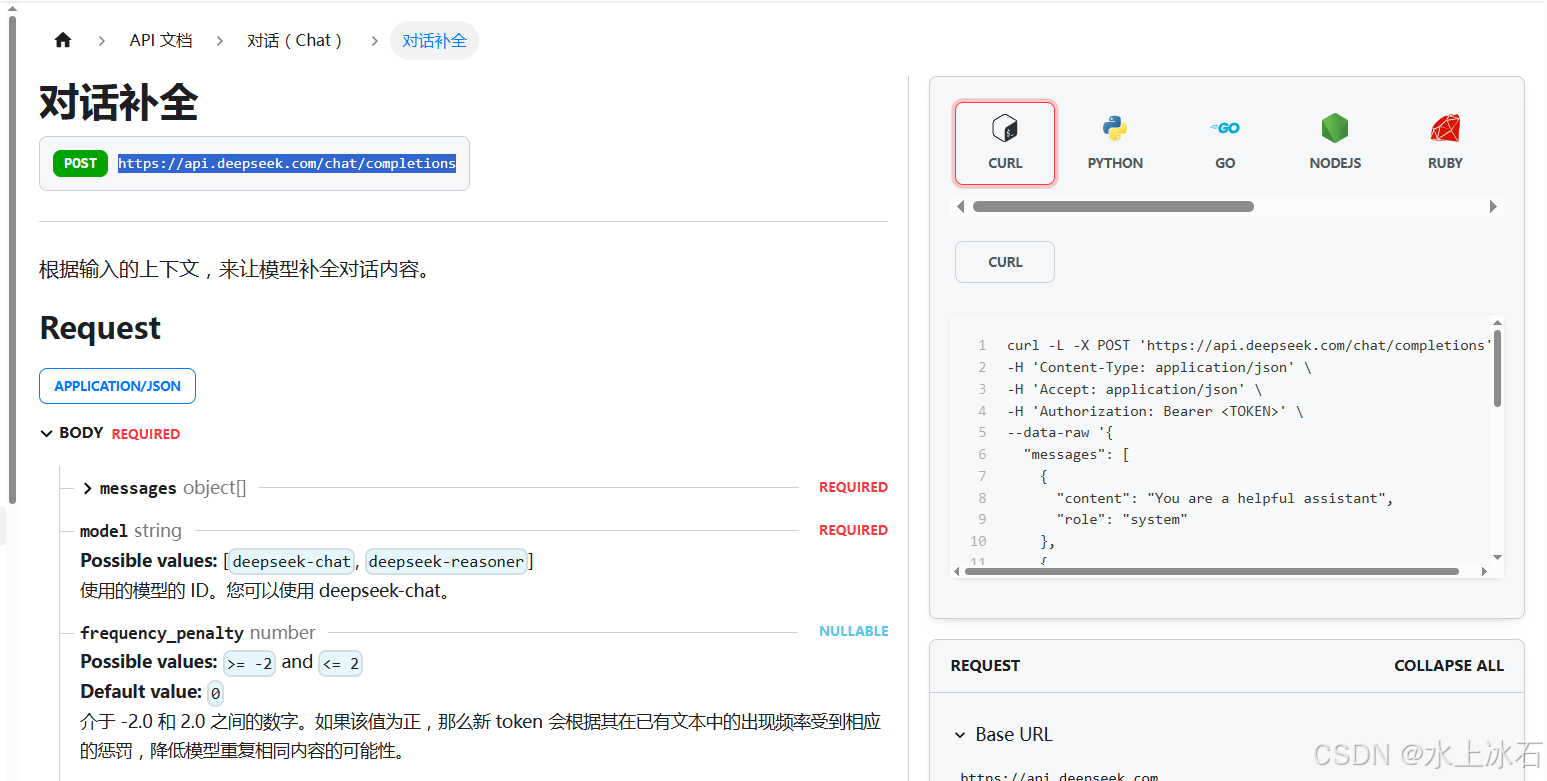Click left arrow of language tabs scrollbar
The height and width of the screenshot is (781, 1547).
click(x=961, y=207)
